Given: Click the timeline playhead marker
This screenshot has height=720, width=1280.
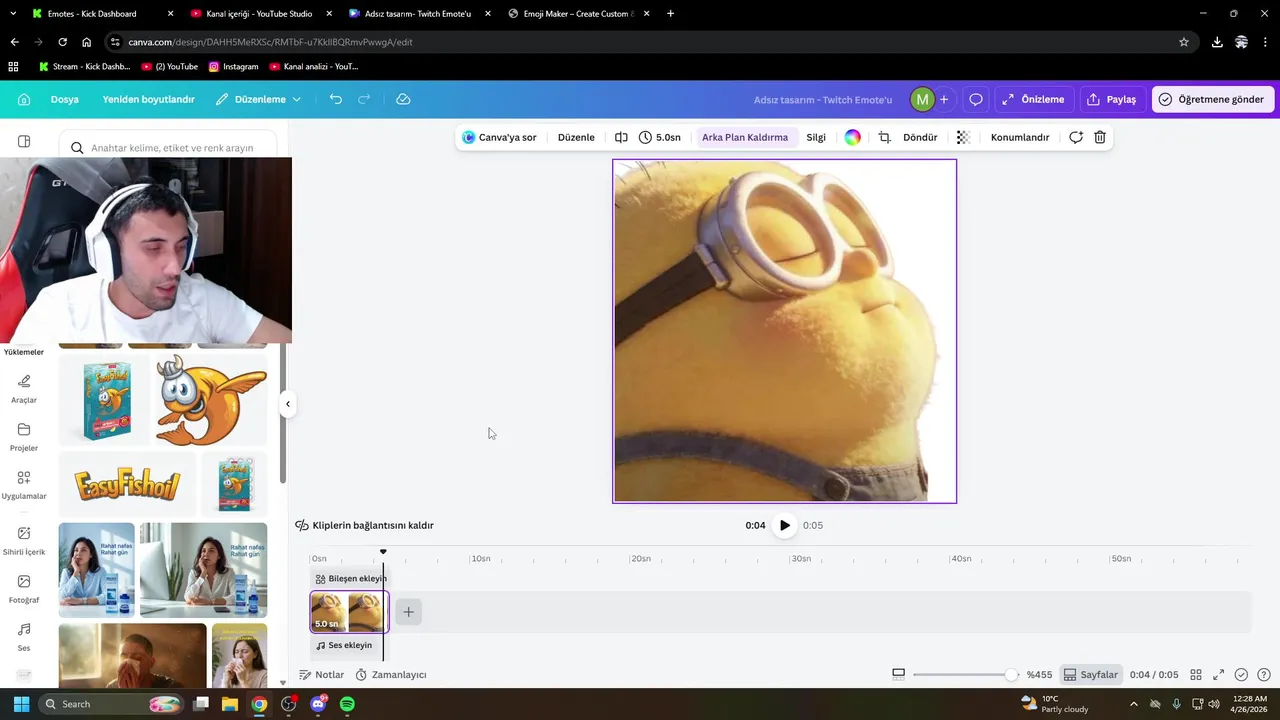Looking at the screenshot, I should click(x=383, y=552).
